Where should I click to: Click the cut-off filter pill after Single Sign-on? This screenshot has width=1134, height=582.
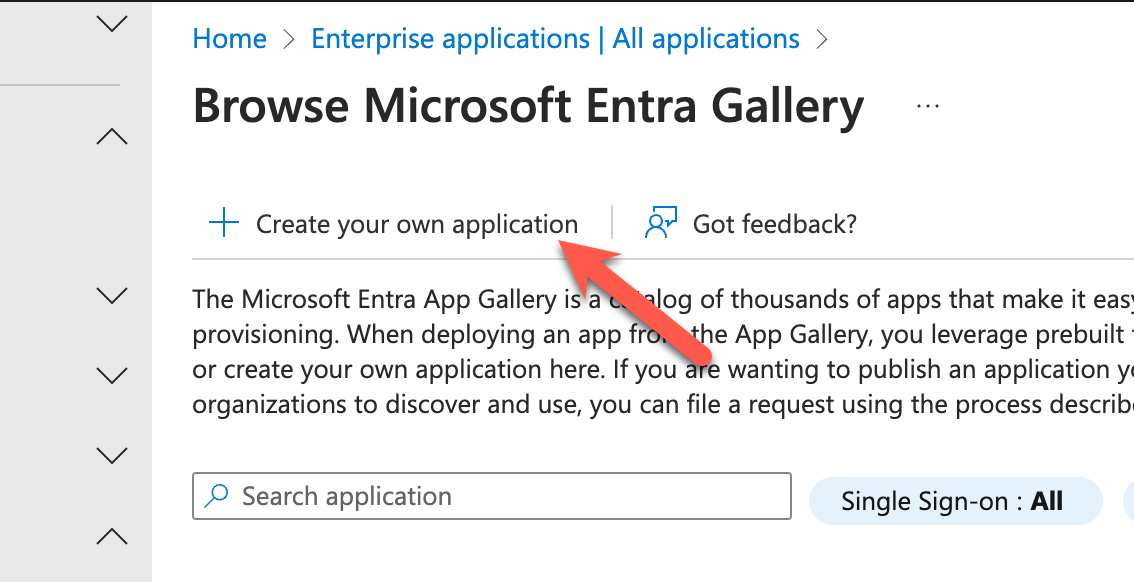(x=1125, y=501)
